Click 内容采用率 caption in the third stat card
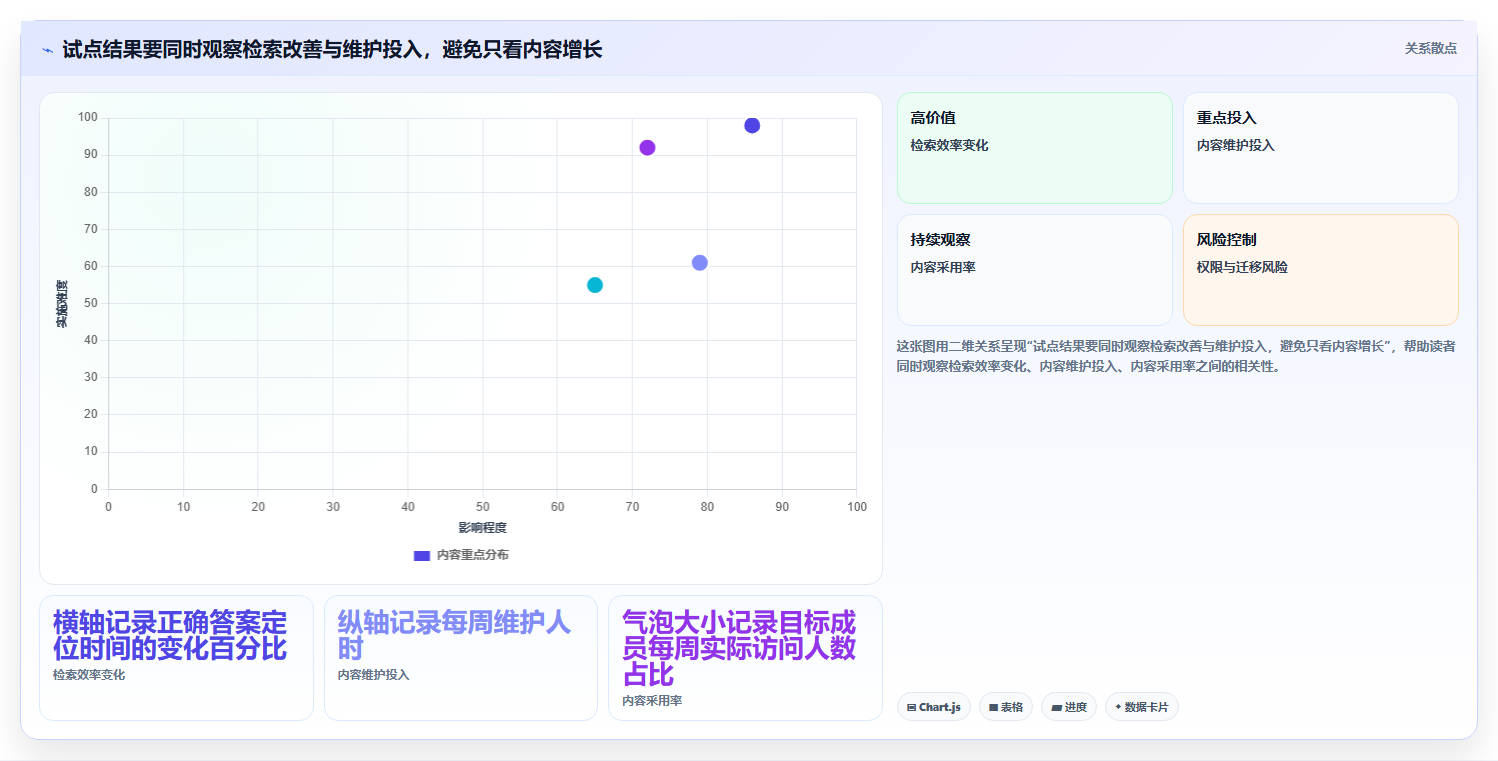Viewport: 1498px width, 761px height. tap(652, 701)
